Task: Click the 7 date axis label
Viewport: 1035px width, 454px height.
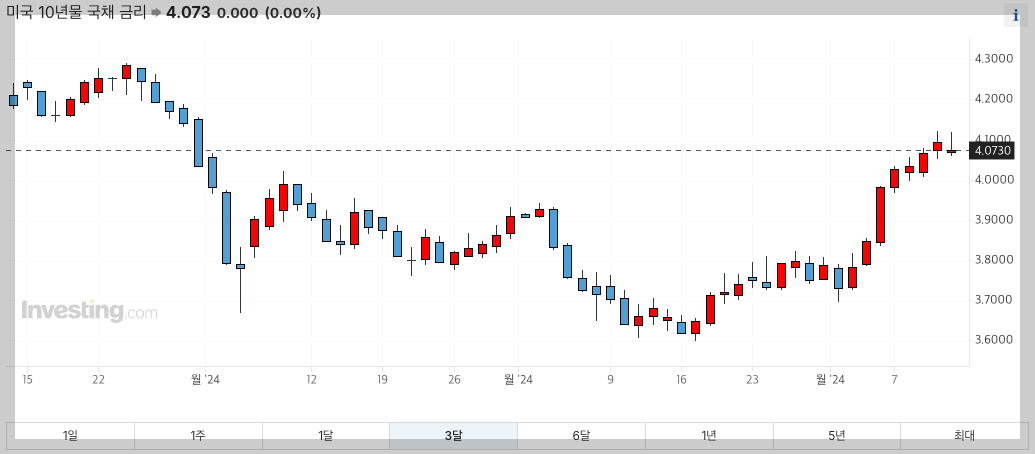Action: click(894, 379)
